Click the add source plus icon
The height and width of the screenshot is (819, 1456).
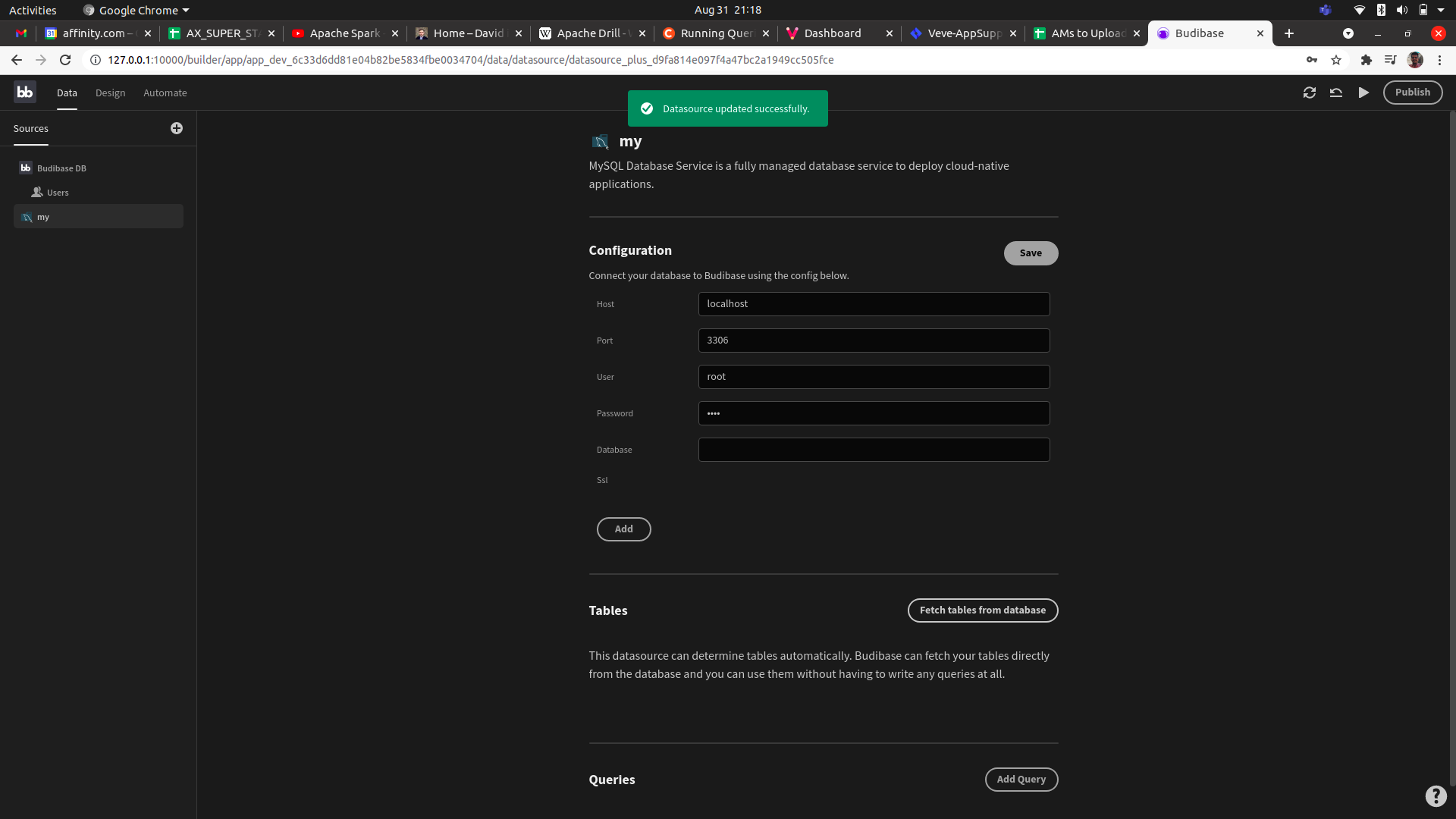(x=177, y=128)
